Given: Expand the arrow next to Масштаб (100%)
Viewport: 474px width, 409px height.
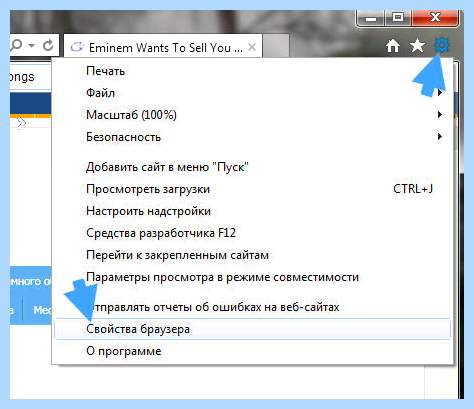Looking at the screenshot, I should click(440, 115).
